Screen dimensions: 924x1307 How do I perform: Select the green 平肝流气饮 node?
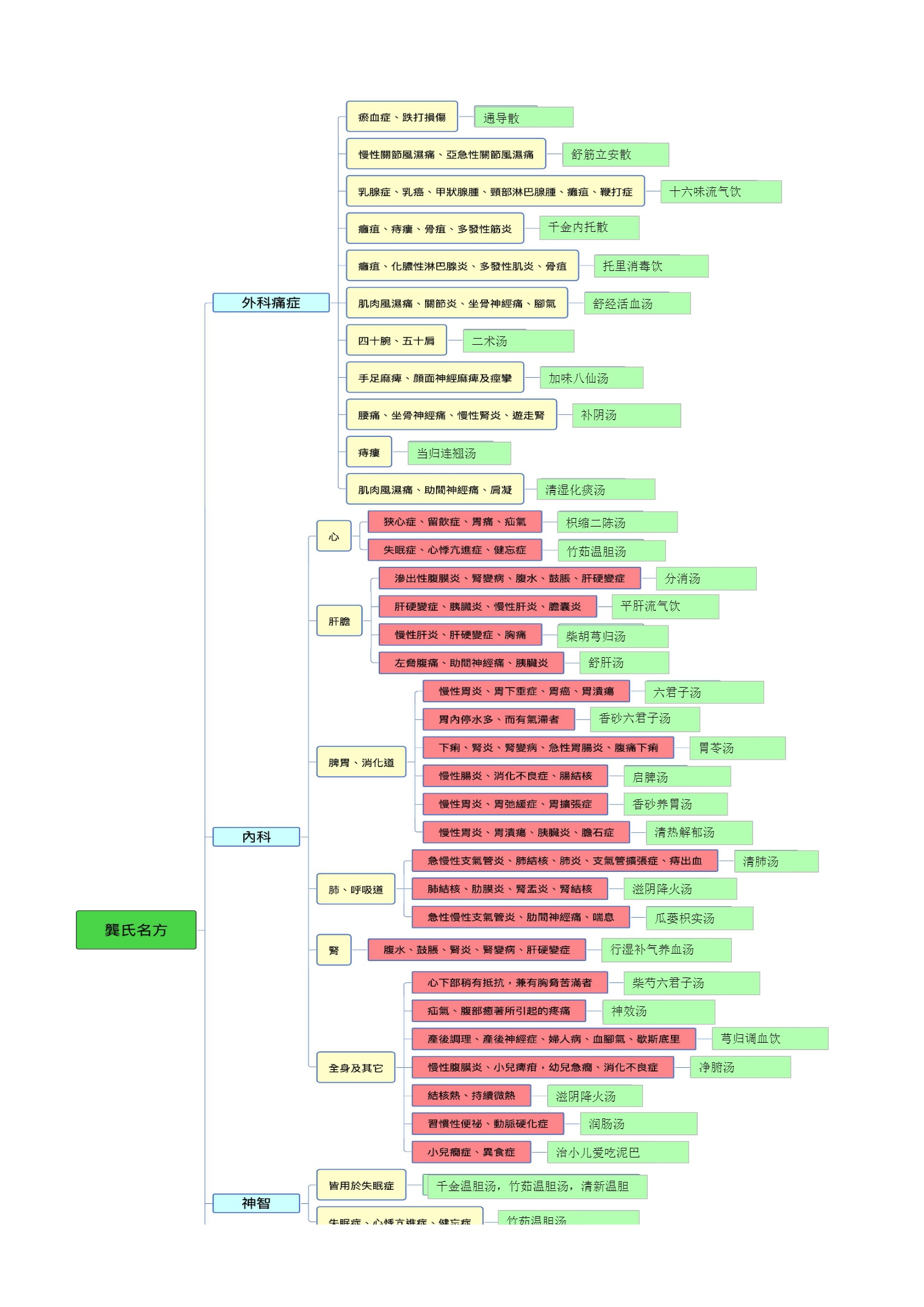coord(665,607)
